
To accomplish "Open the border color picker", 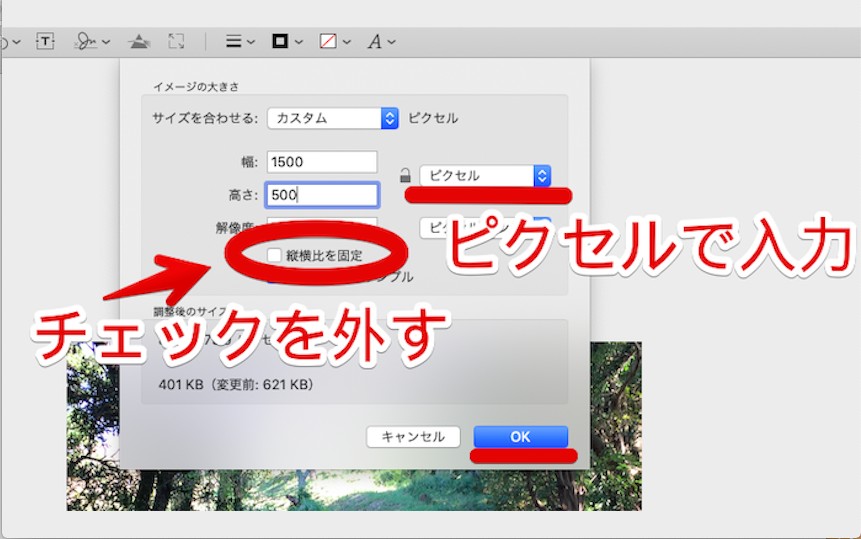I will (x=285, y=41).
